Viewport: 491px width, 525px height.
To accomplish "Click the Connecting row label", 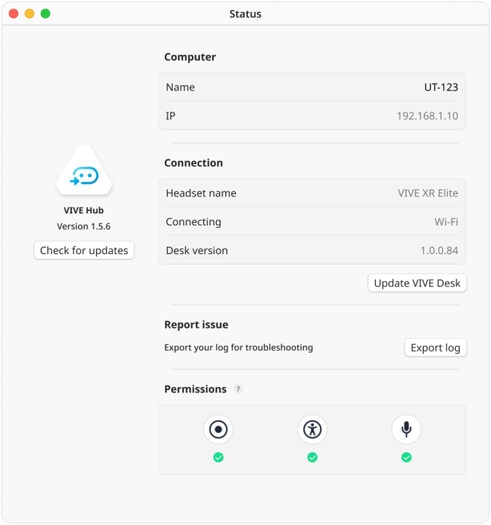I will click(193, 222).
